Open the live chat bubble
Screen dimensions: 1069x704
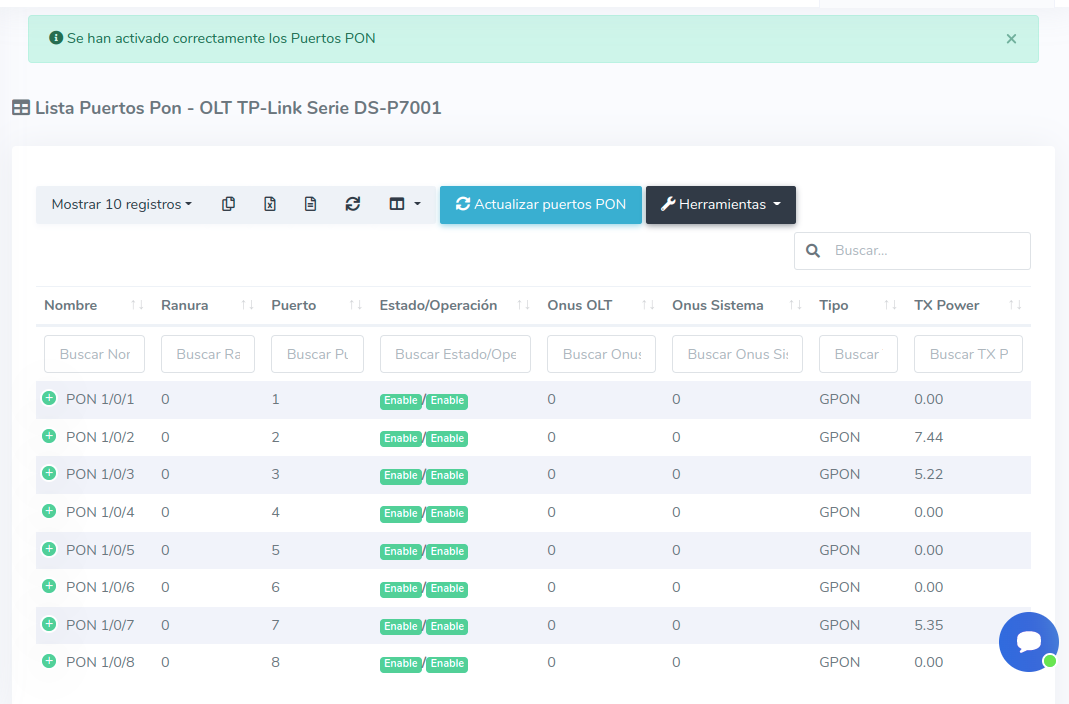pos(1028,642)
